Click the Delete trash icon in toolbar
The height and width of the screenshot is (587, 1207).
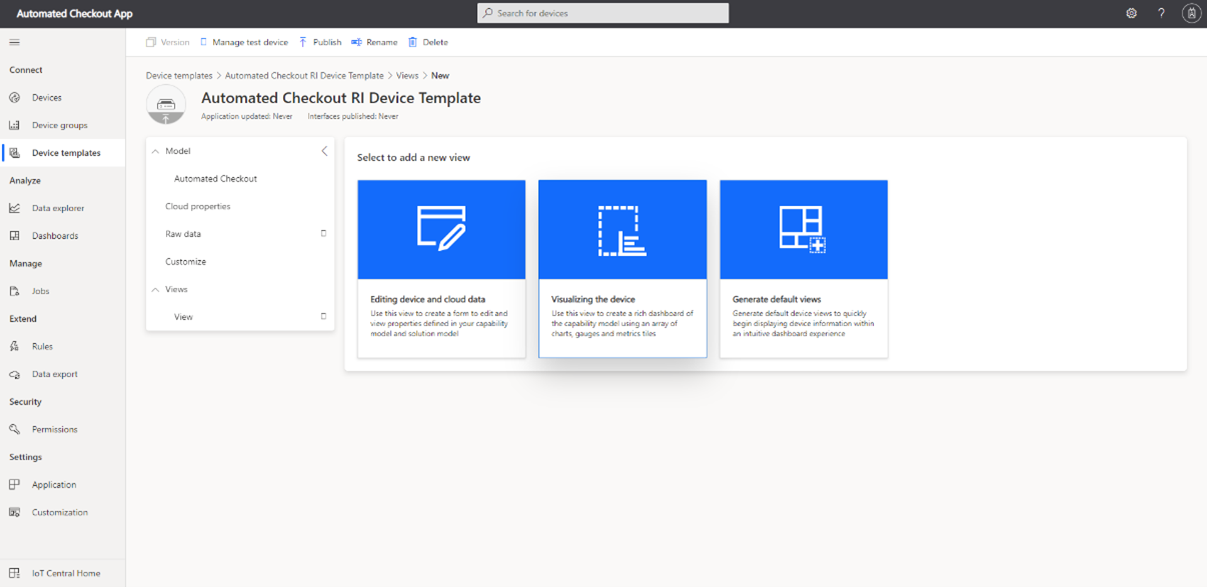(412, 42)
